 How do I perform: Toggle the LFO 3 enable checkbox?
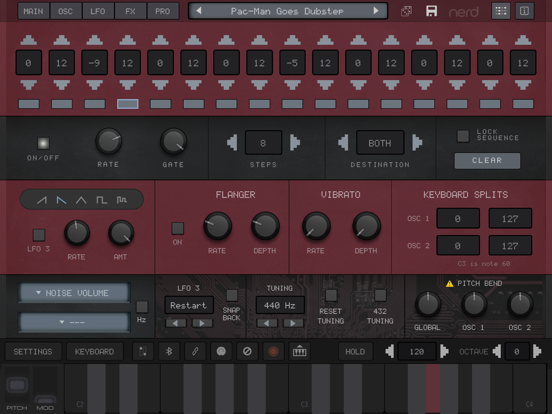coord(39,235)
